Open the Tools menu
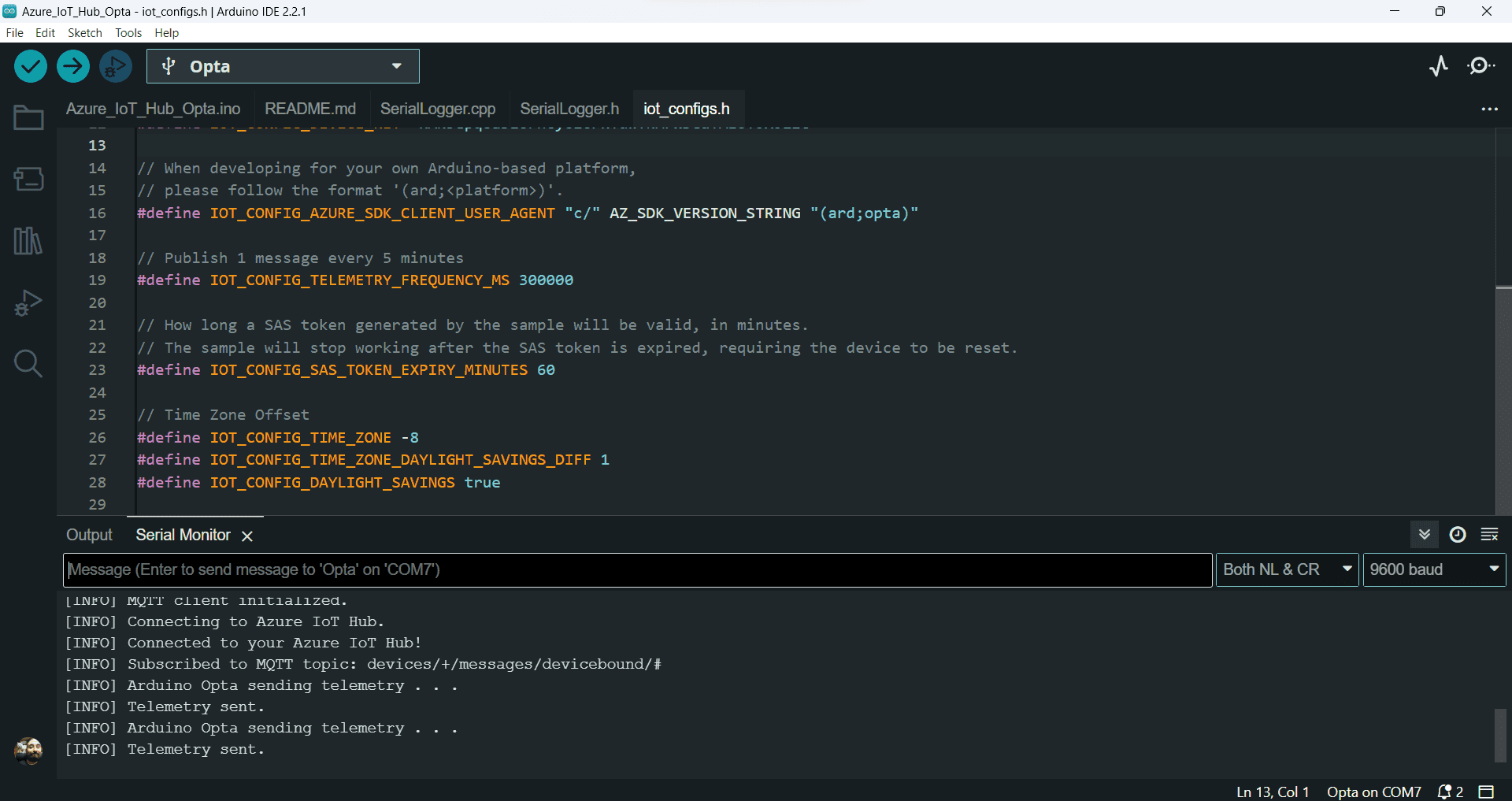 128,33
